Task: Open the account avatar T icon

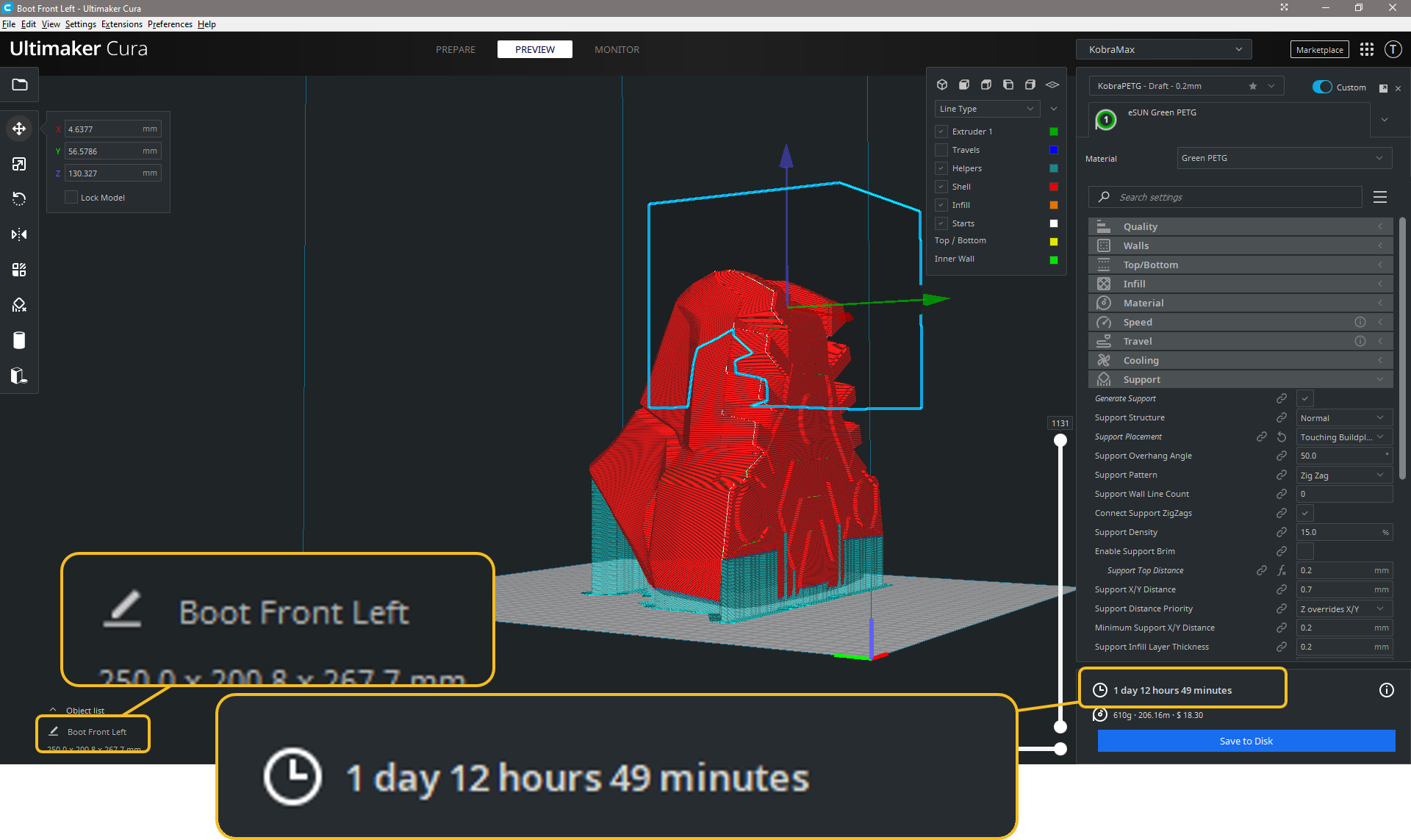Action: pyautogui.click(x=1393, y=49)
